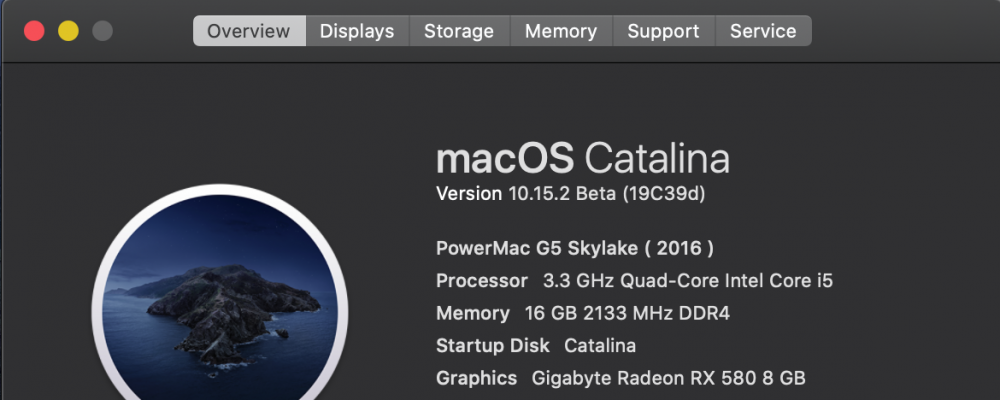Click the macOS Catalina title text
The width and height of the screenshot is (1000, 400).
[x=583, y=159]
